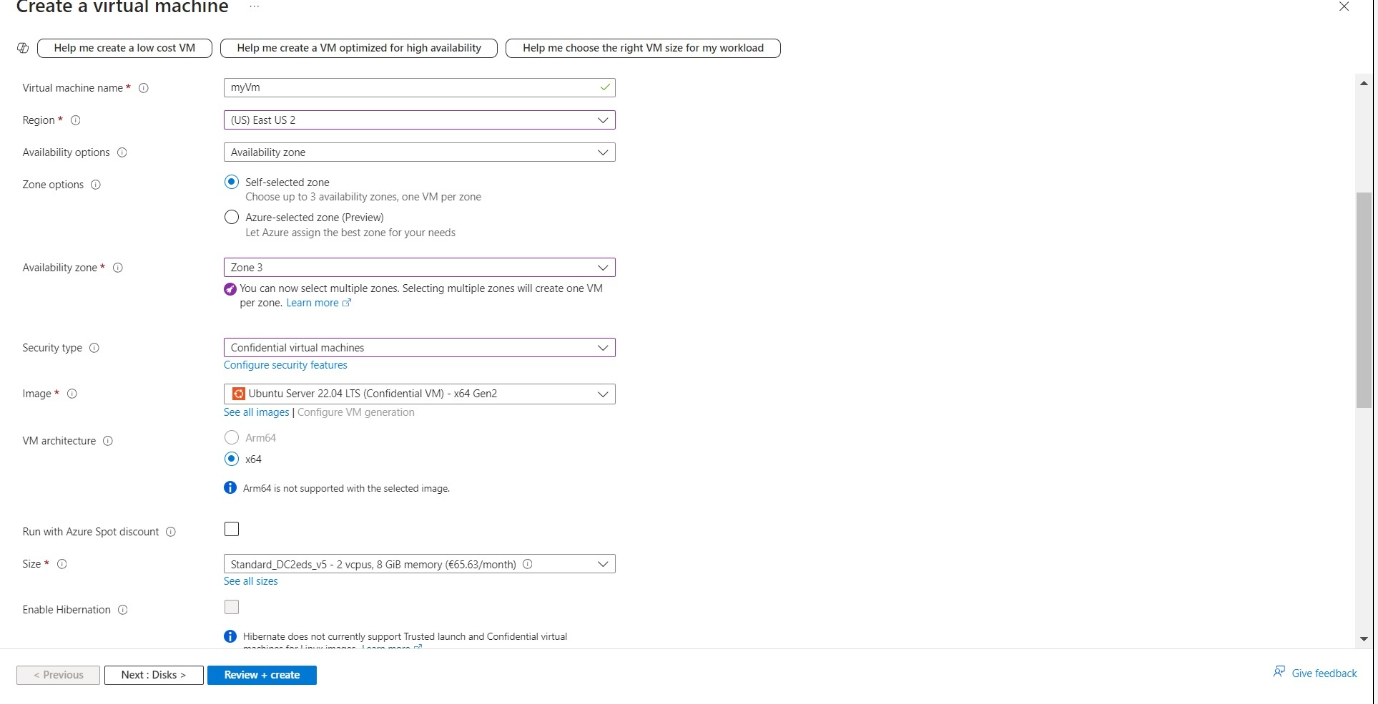Click the vertical scrollbar thumb
This screenshot has width=1378, height=704.
pos(1364,300)
